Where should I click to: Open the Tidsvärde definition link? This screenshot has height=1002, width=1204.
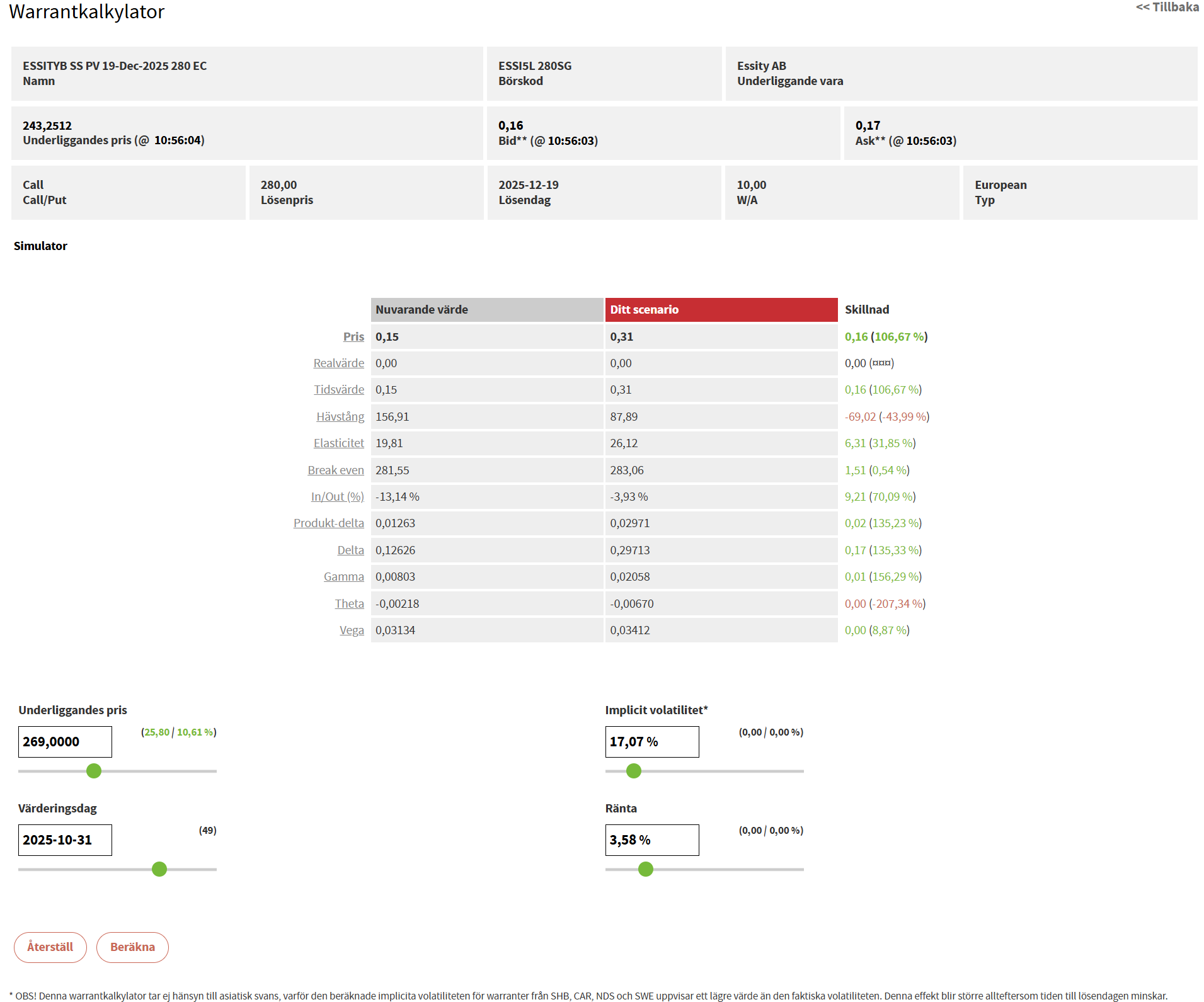[x=339, y=389]
